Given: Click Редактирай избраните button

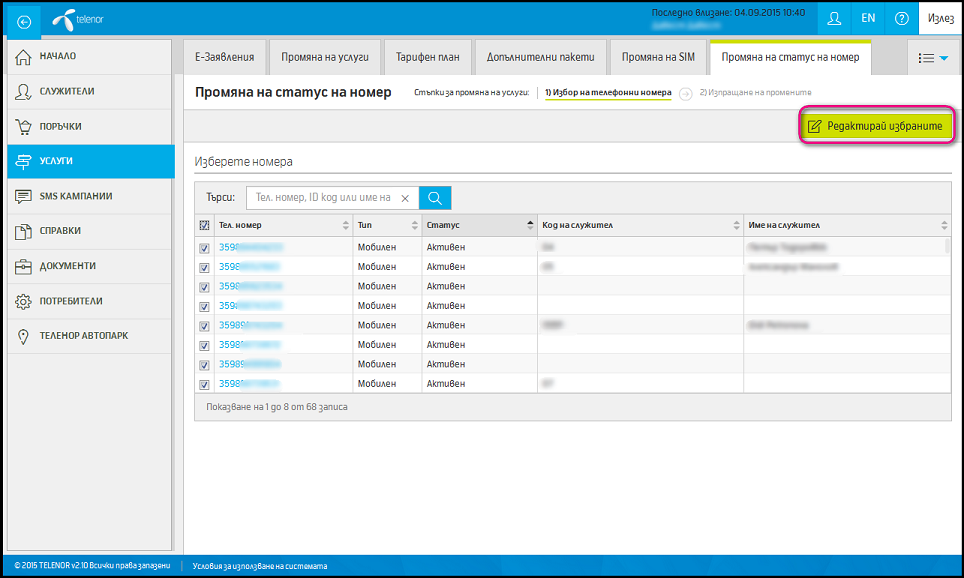Looking at the screenshot, I should pos(877,126).
